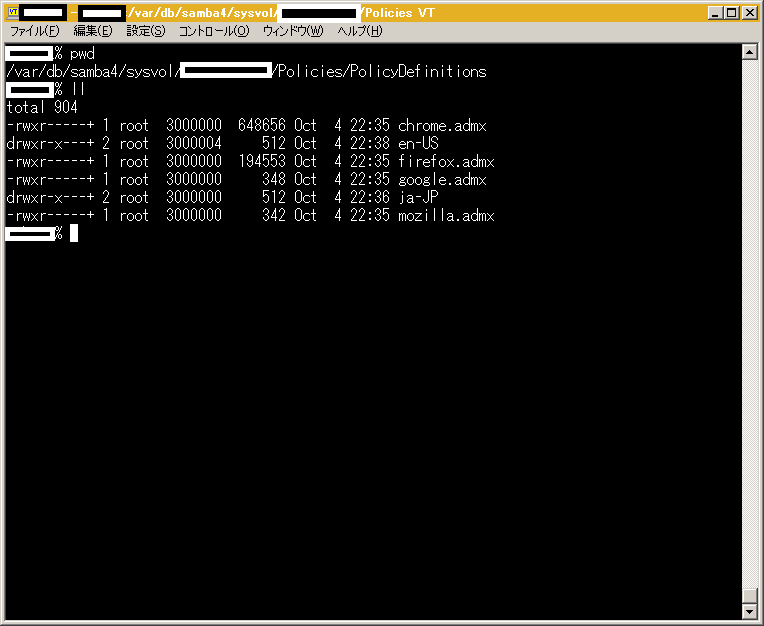Click the file size 194553
The height and width of the screenshot is (626, 764).
point(262,161)
